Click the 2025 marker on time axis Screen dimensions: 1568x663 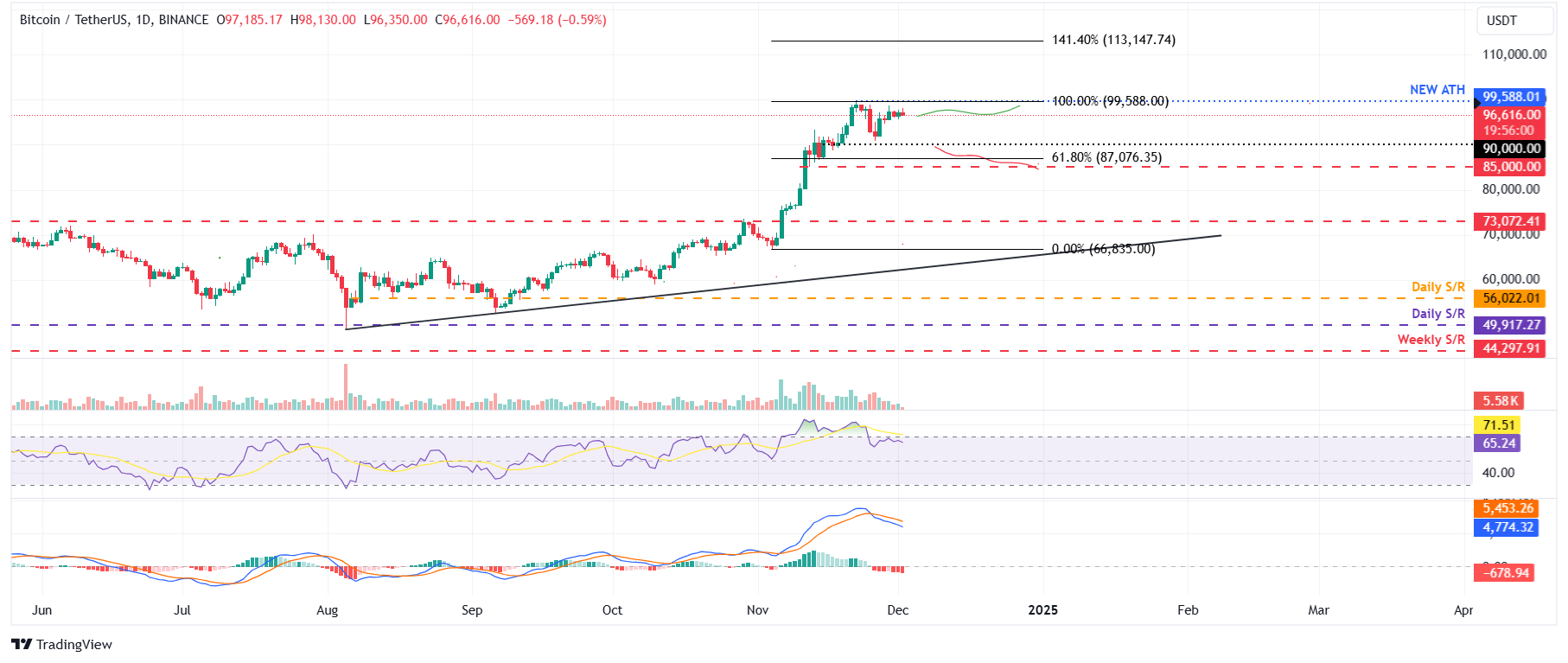point(1042,610)
